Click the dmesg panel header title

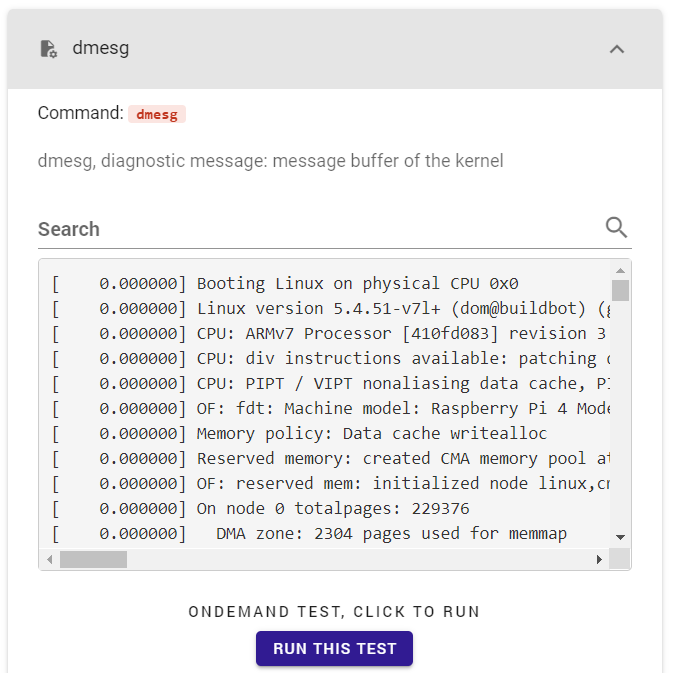(100, 48)
